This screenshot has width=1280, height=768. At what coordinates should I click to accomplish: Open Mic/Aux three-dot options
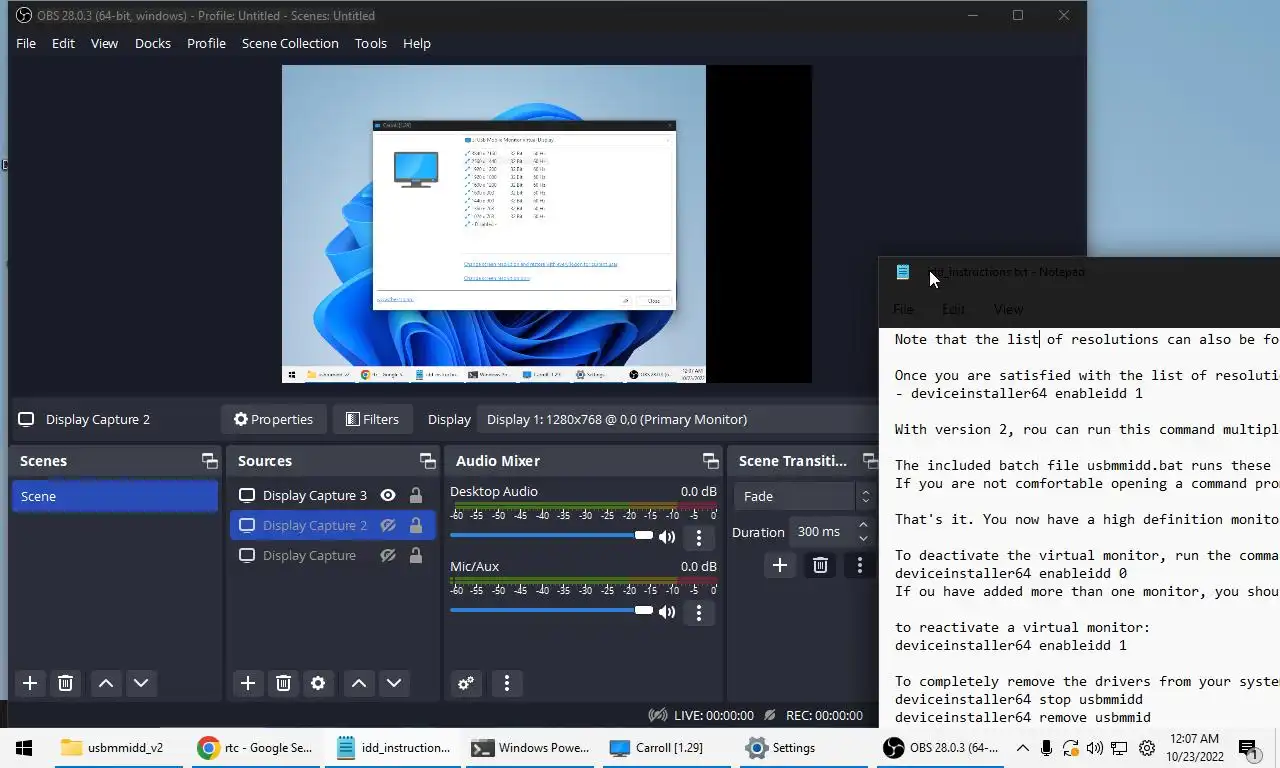(699, 612)
